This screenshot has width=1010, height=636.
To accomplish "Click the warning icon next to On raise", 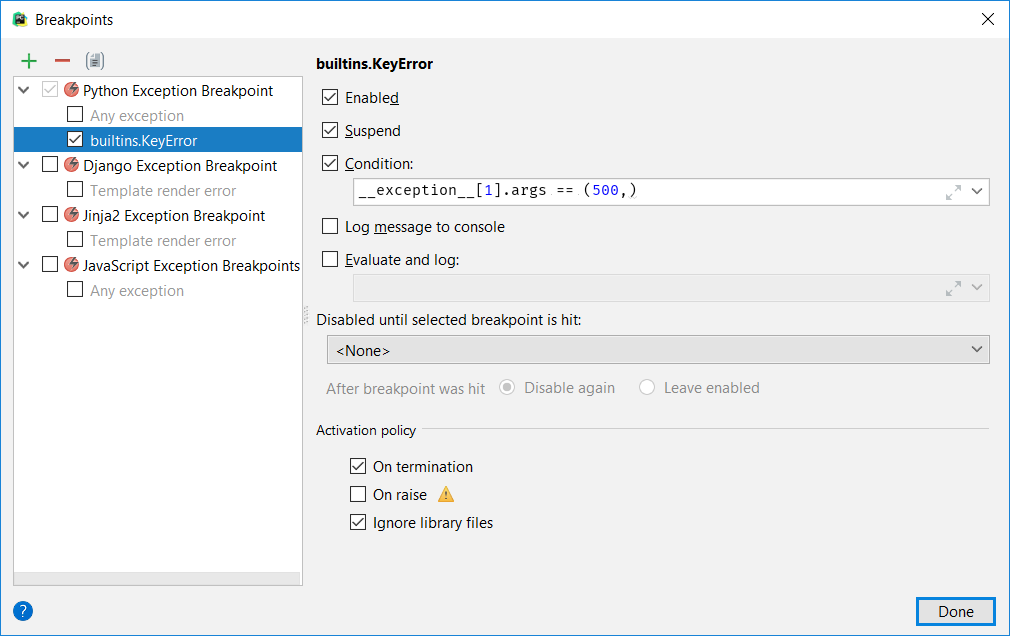I will 446,494.
